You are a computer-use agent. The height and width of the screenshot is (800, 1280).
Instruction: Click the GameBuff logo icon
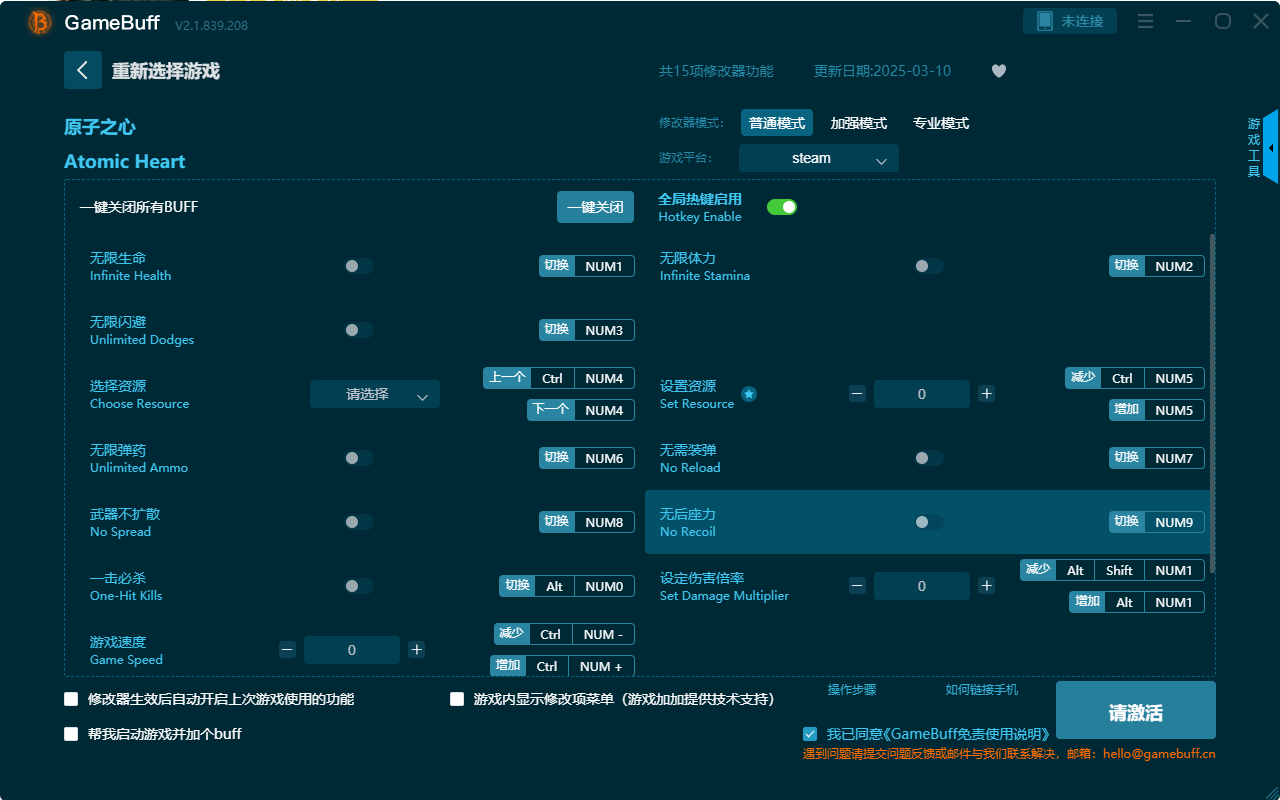tap(38, 22)
